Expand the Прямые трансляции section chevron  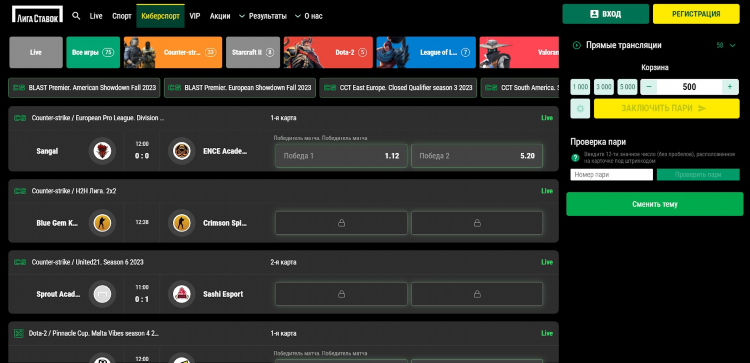[732, 45]
